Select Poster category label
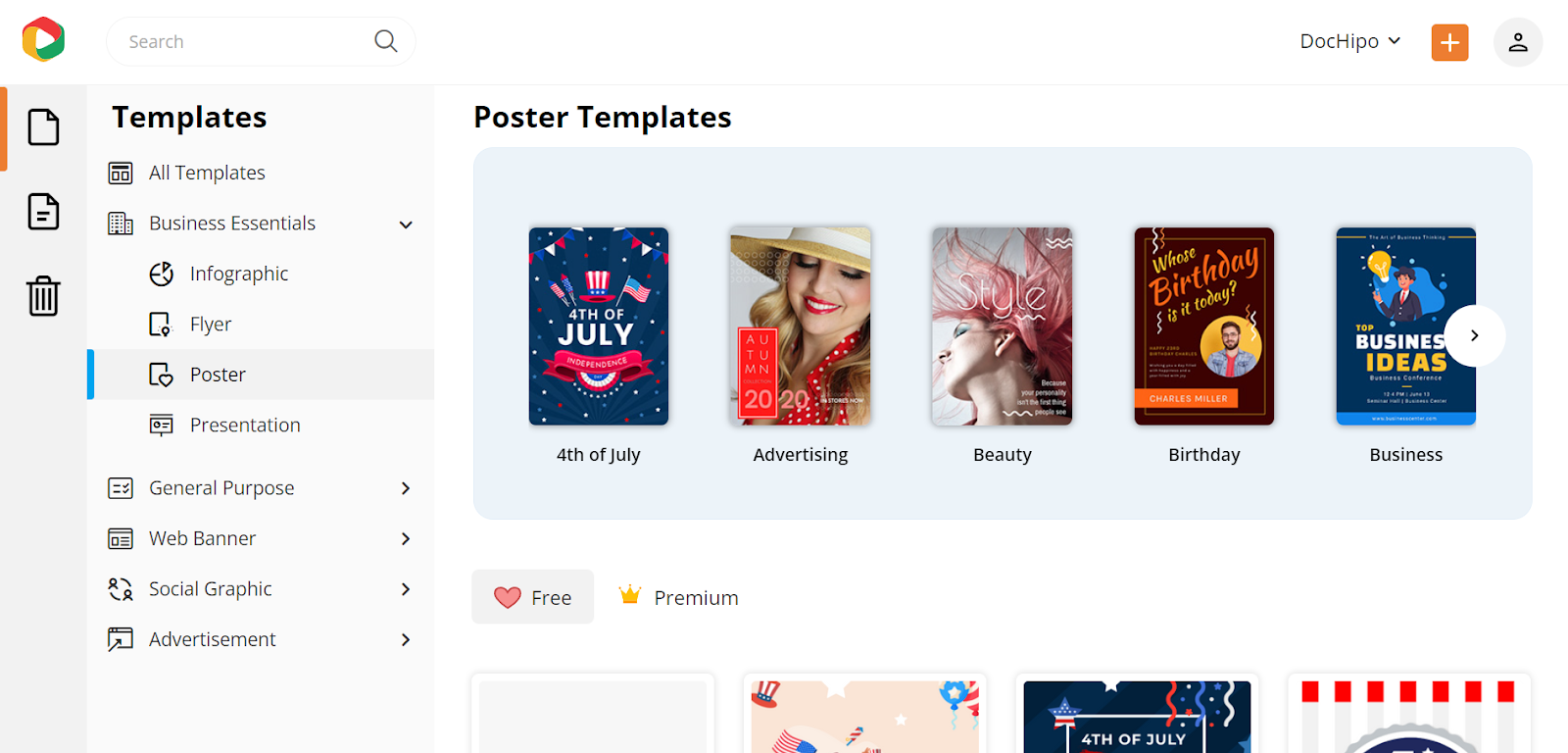This screenshot has width=1568, height=753. click(218, 375)
